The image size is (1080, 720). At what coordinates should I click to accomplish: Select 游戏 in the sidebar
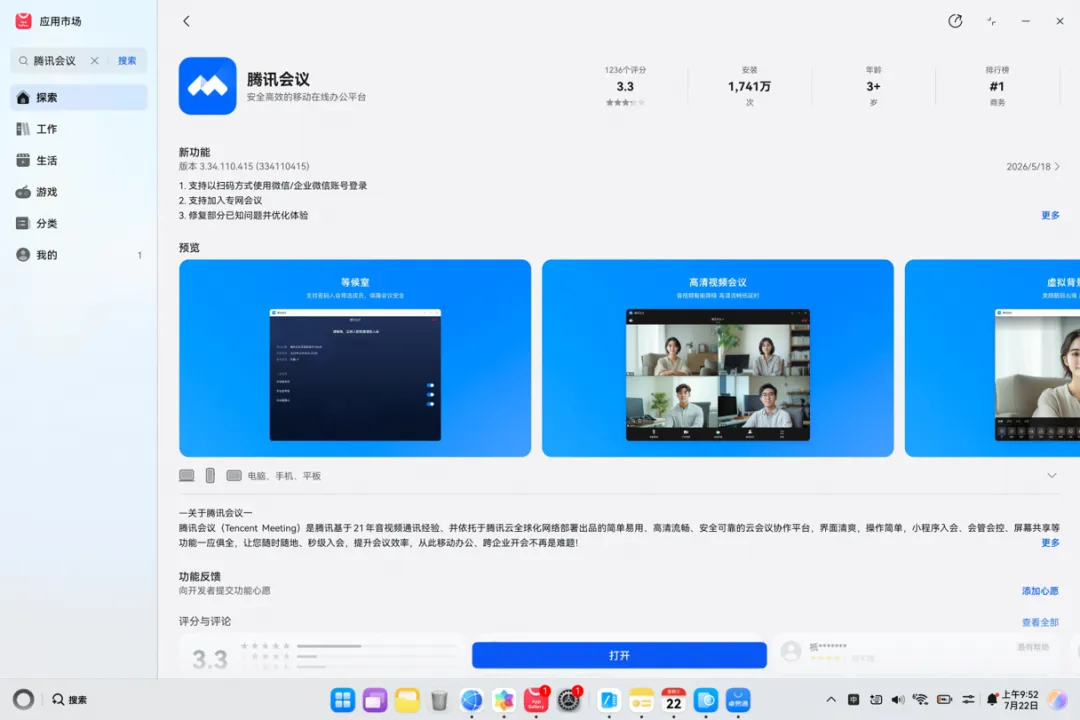[x=79, y=192]
